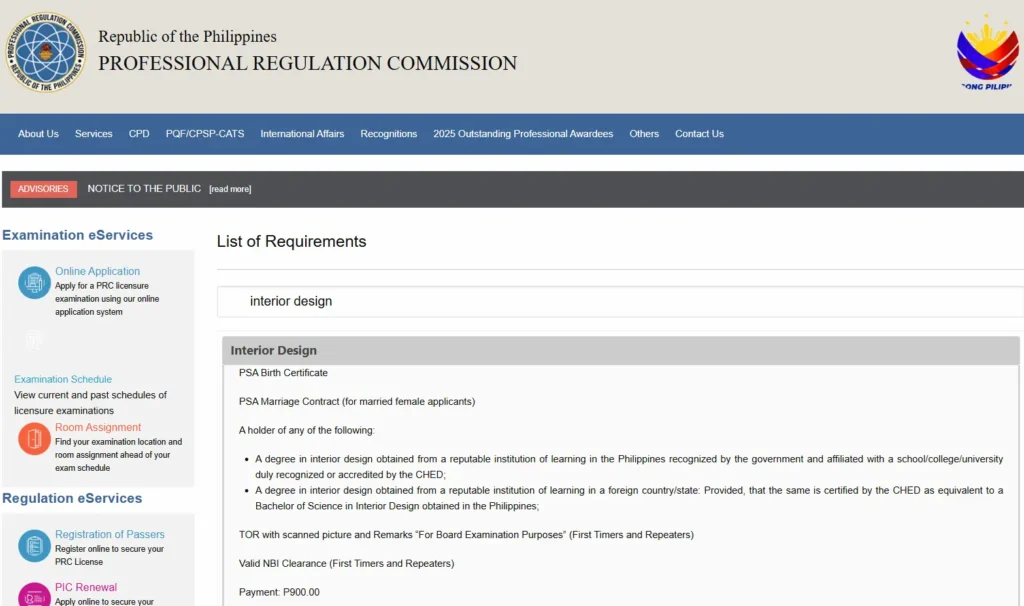
Task: Open 2025 Outstanding Professional Awardees page
Action: (523, 134)
